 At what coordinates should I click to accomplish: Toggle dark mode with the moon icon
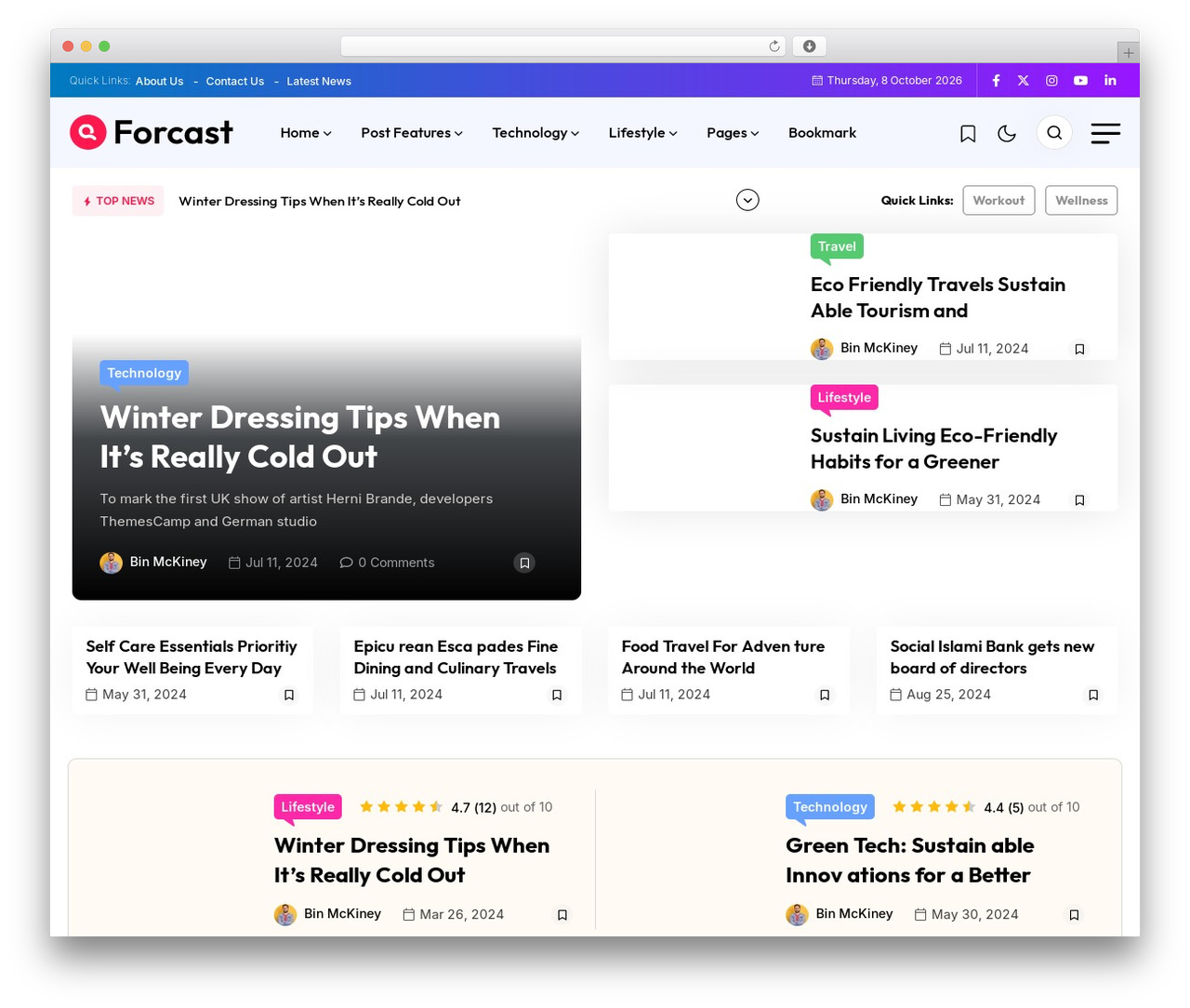[1007, 133]
